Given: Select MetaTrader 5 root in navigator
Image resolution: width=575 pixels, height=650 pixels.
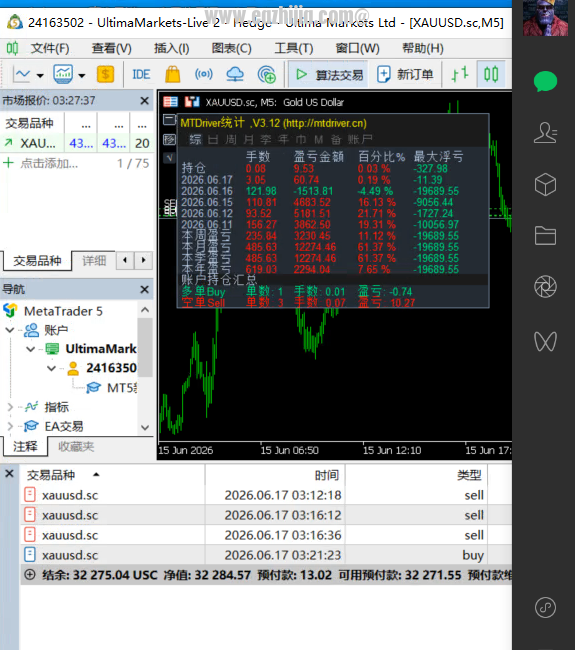Looking at the screenshot, I should 63,311.
